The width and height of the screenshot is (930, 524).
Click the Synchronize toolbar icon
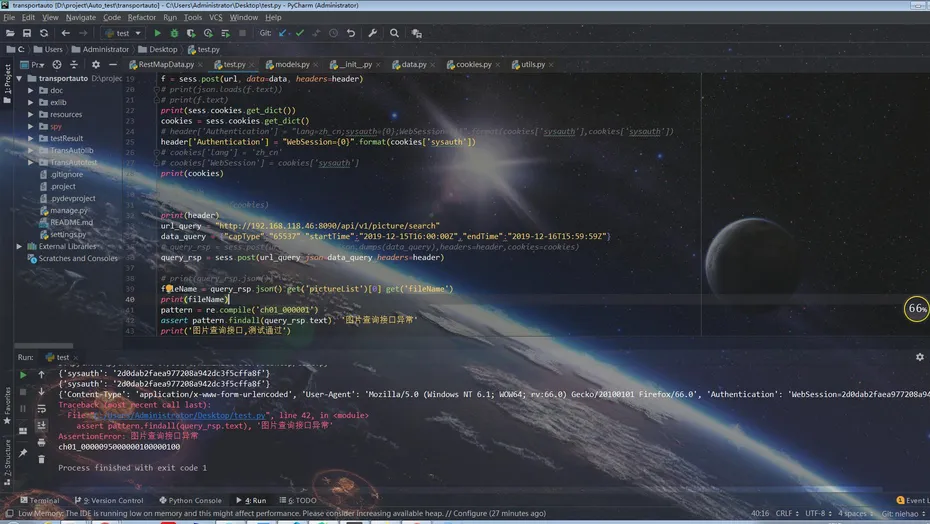click(44, 33)
